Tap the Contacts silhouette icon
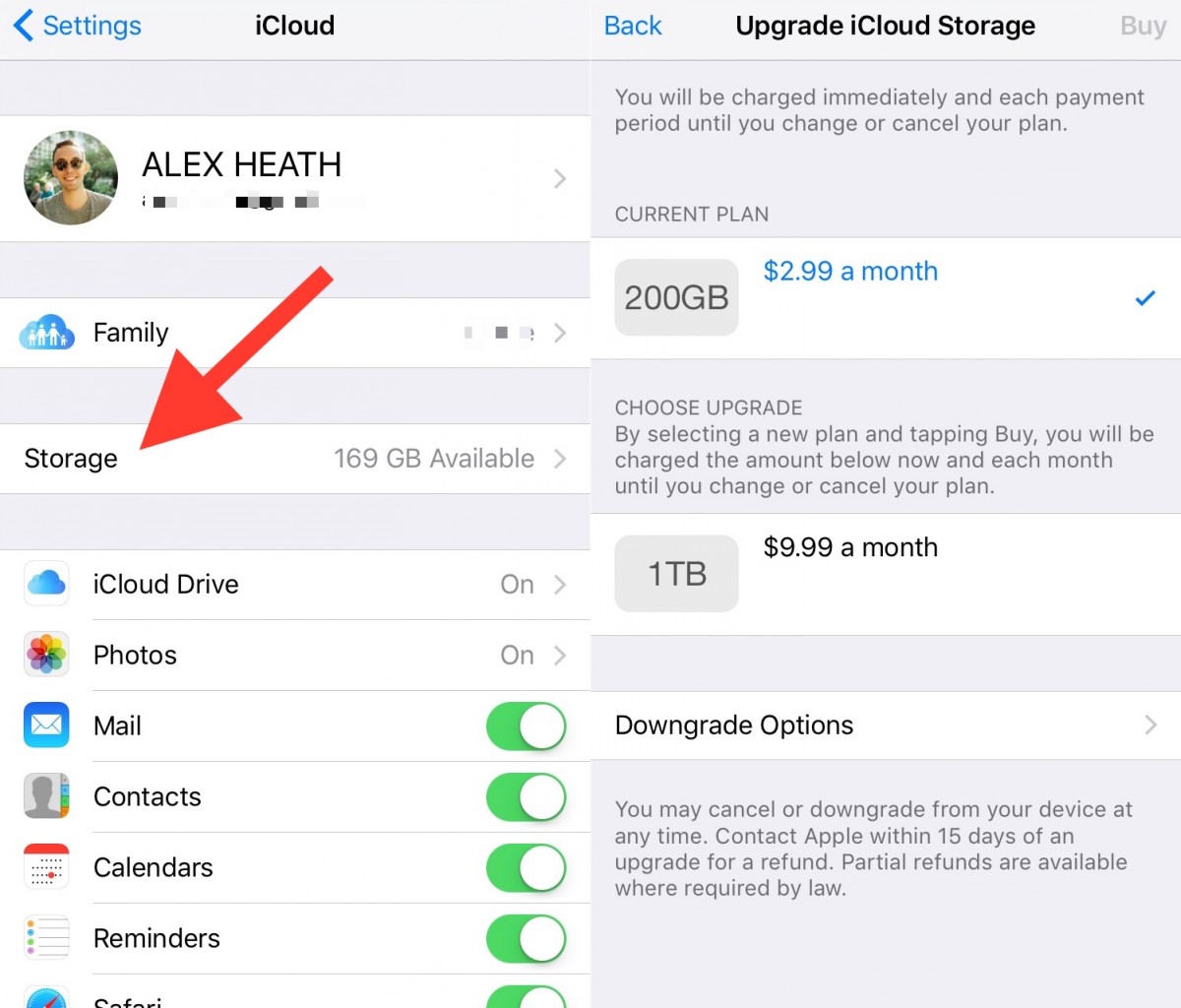Image resolution: width=1181 pixels, height=1008 pixels. (46, 796)
